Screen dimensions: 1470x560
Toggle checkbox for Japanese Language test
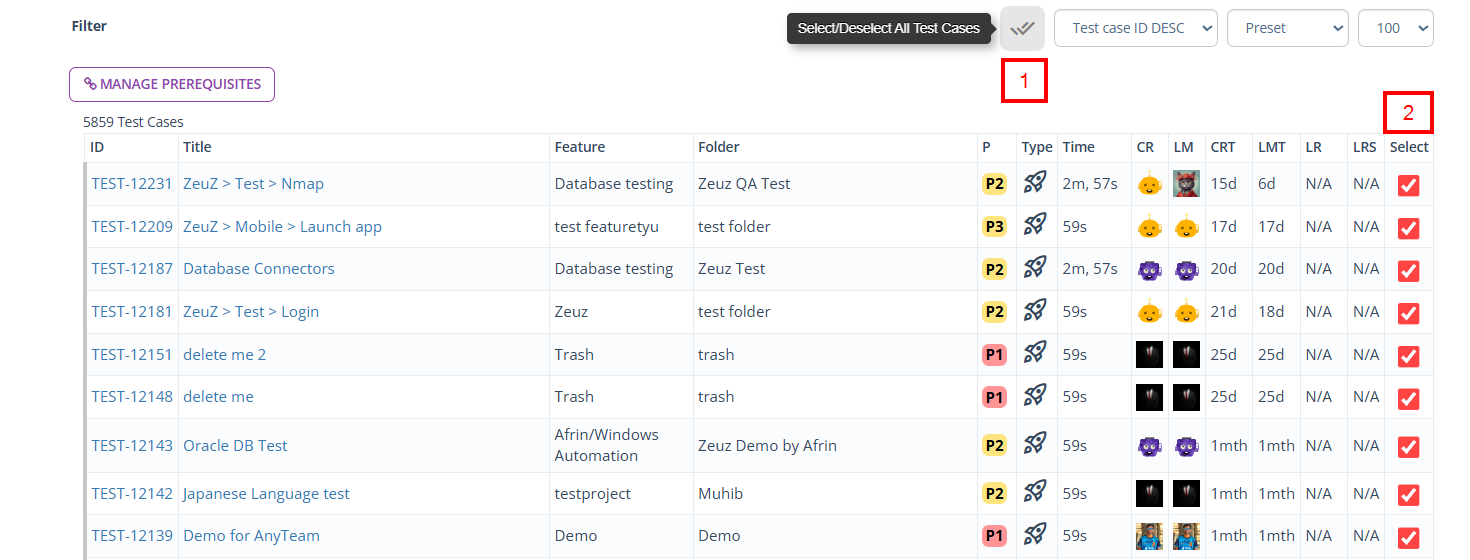(x=1408, y=495)
